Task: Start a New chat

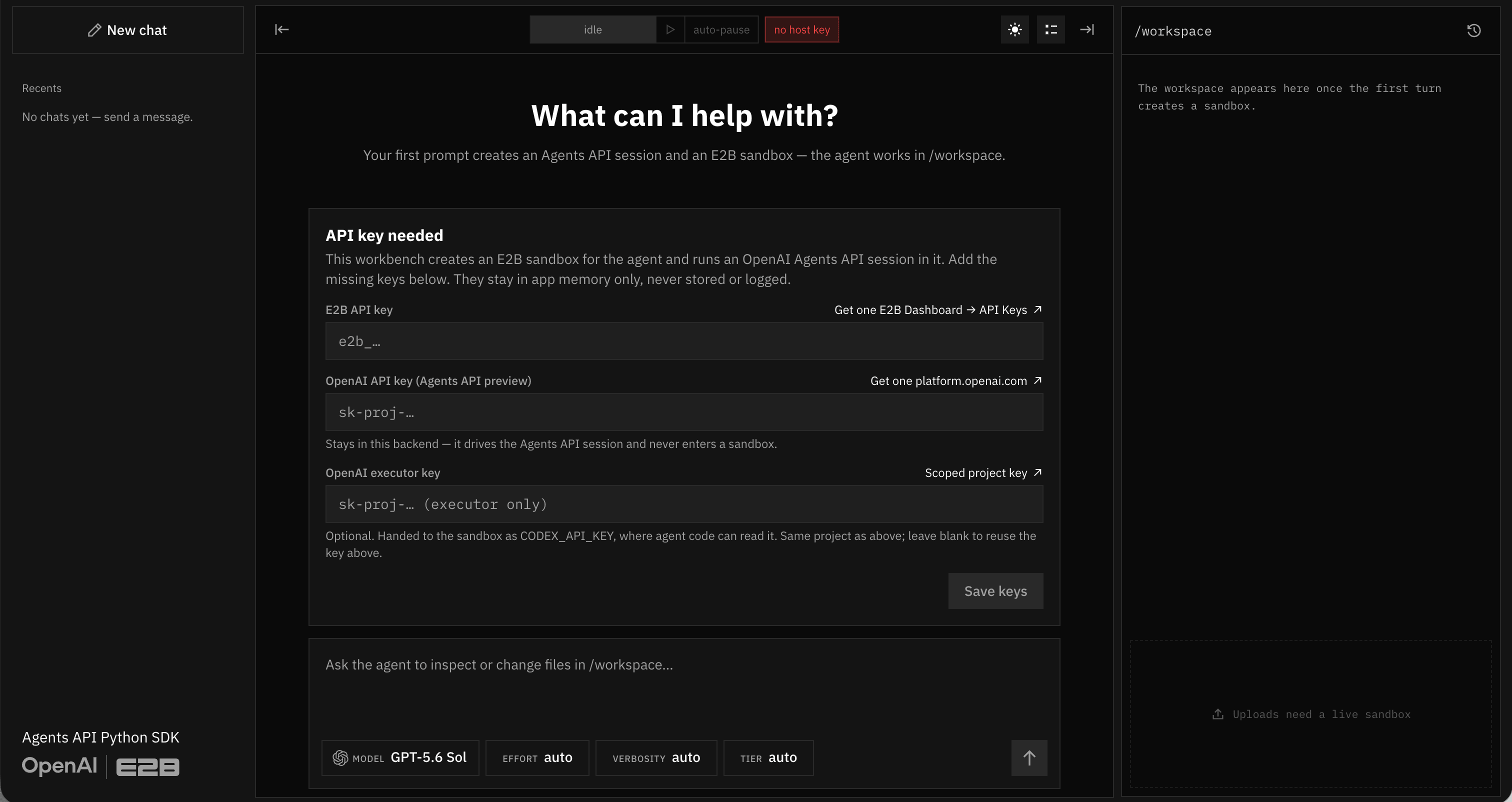Action: click(127, 30)
